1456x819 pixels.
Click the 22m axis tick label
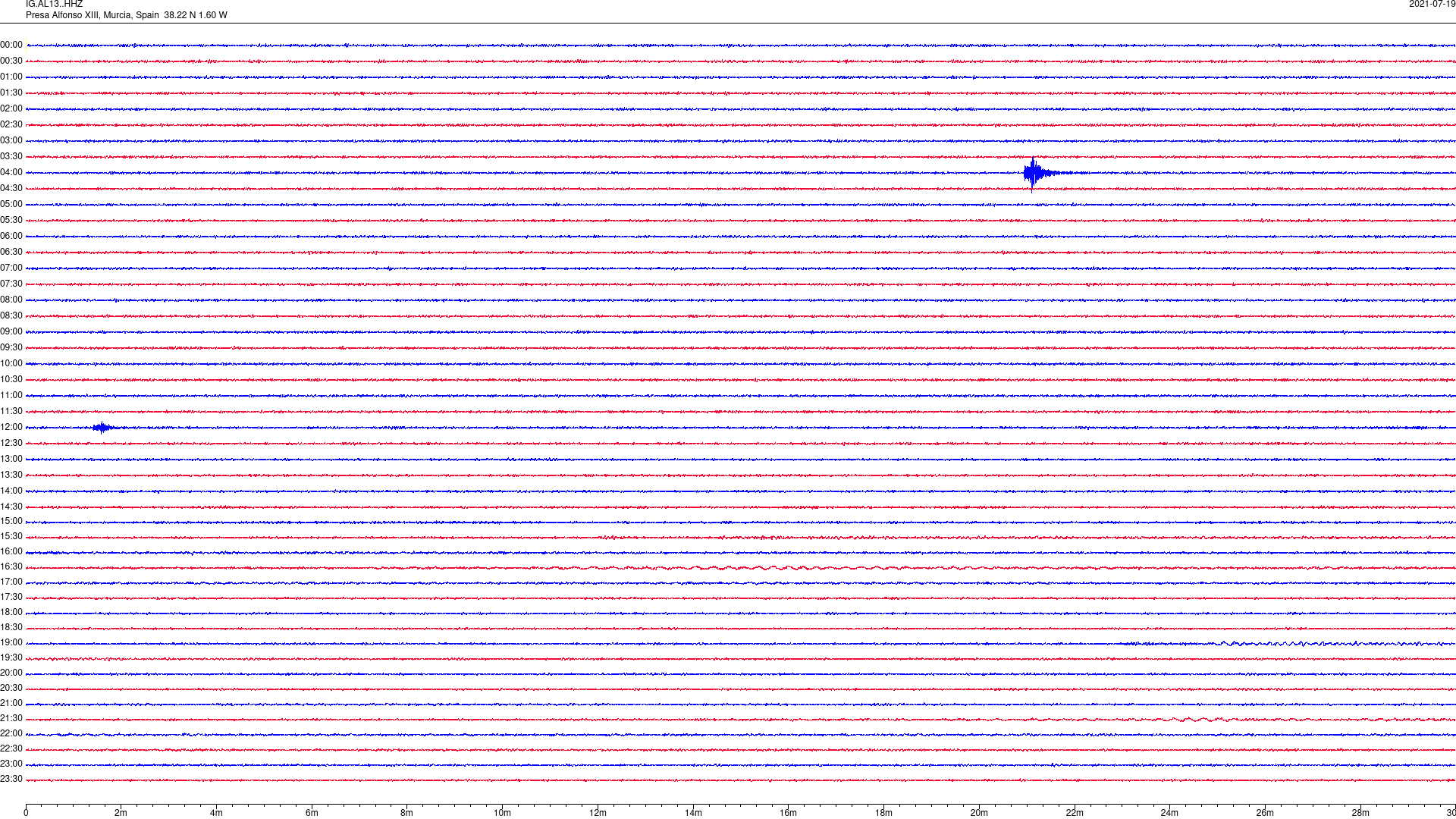[x=1075, y=814]
